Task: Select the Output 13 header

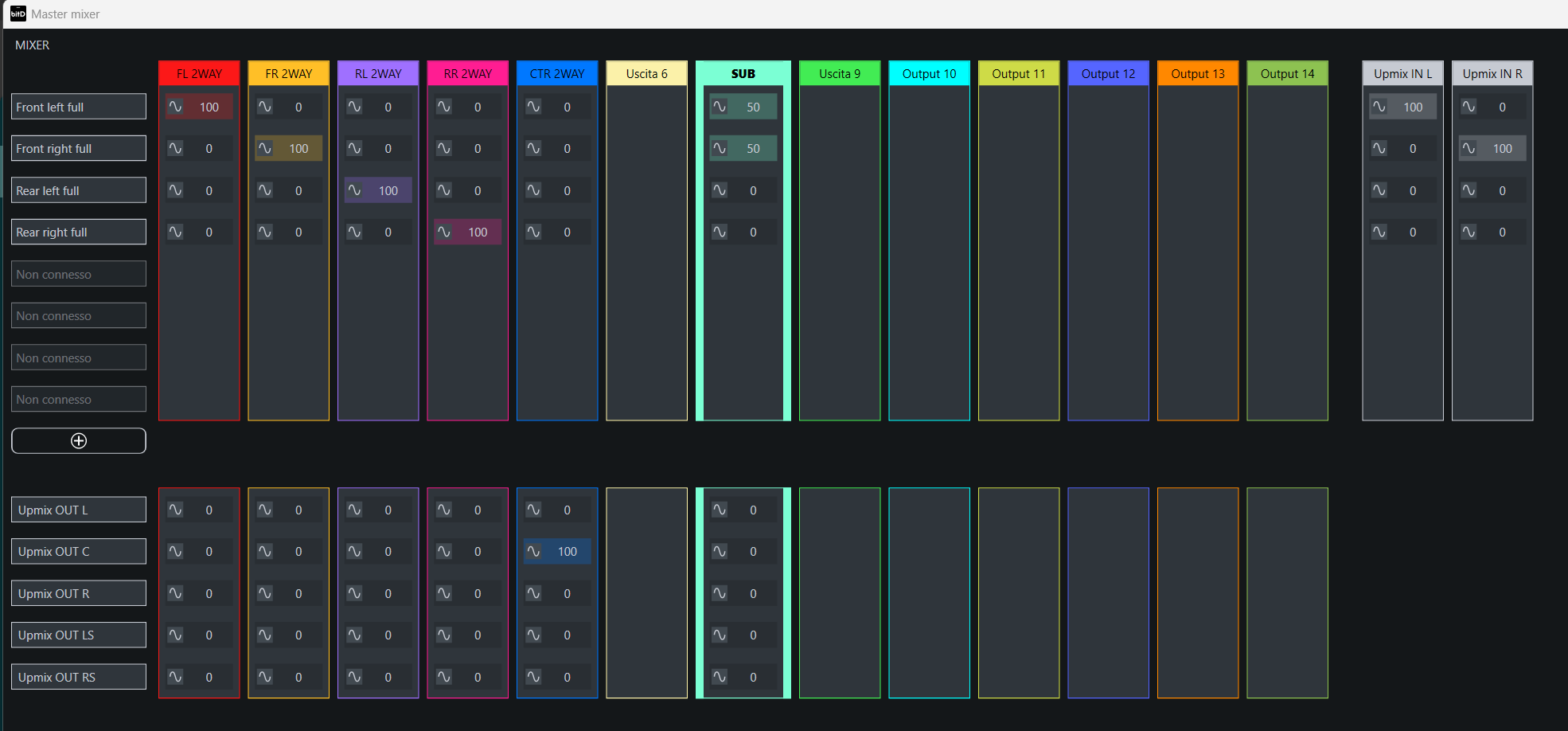Action: click(x=1198, y=73)
